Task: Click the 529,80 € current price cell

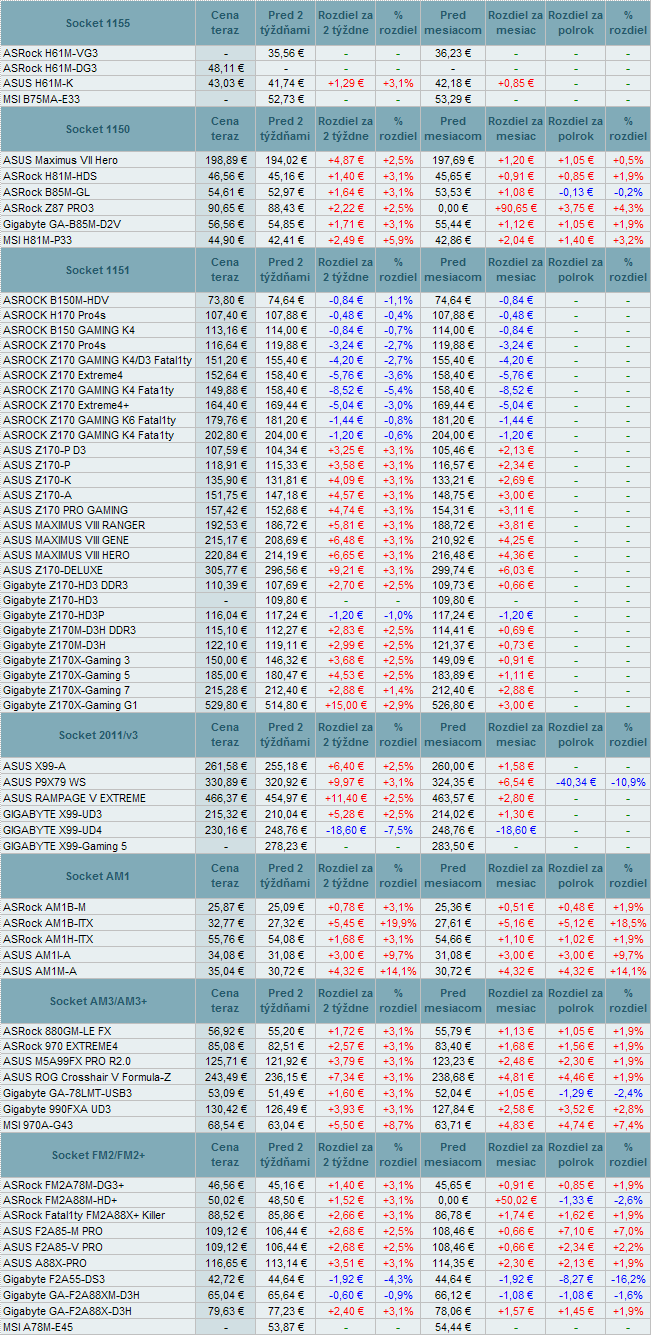Action: [x=225, y=705]
